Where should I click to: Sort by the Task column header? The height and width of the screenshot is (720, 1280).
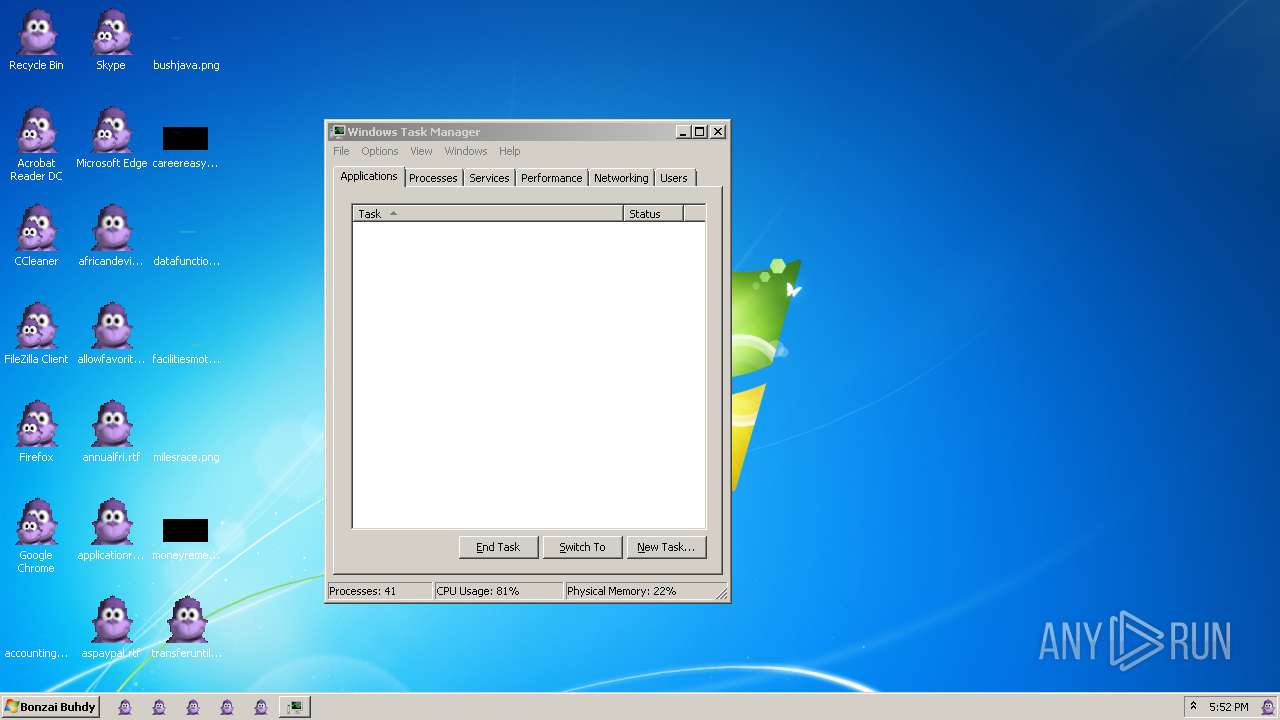[x=488, y=213]
